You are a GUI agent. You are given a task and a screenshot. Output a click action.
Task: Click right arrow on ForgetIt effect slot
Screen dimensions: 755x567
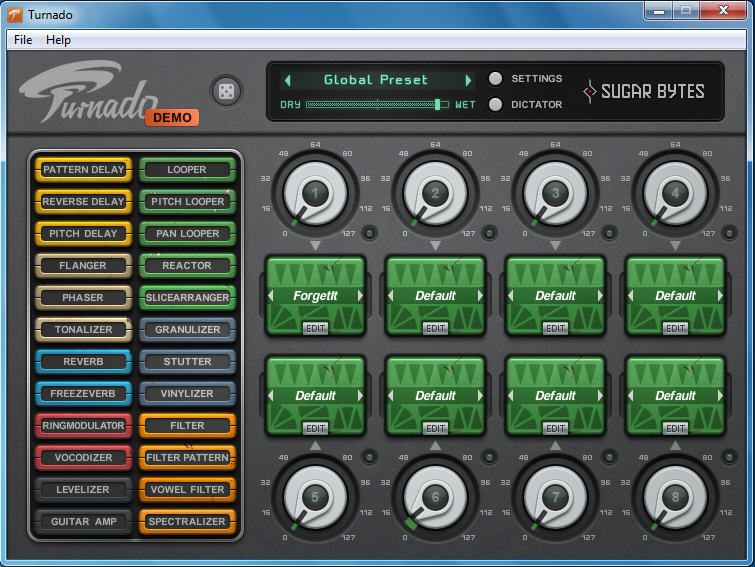pyautogui.click(x=360, y=296)
